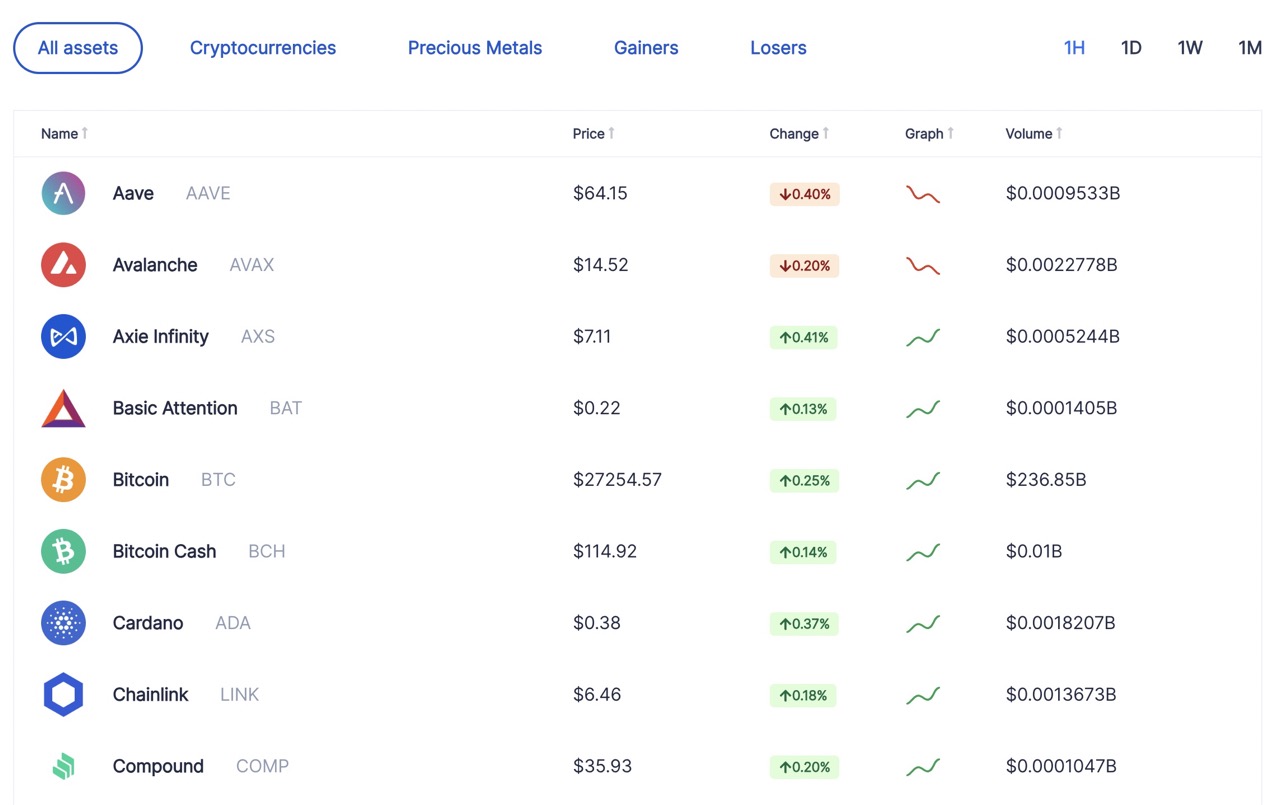Image resolution: width=1280 pixels, height=805 pixels.
Task: Open the Axie Infinity asset name
Action: [161, 337]
